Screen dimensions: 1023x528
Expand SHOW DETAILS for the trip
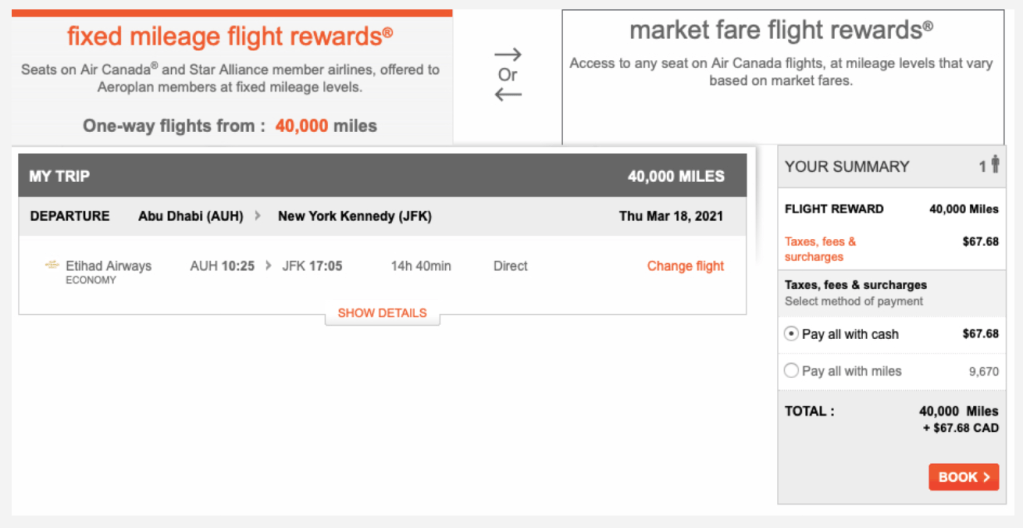click(x=382, y=313)
